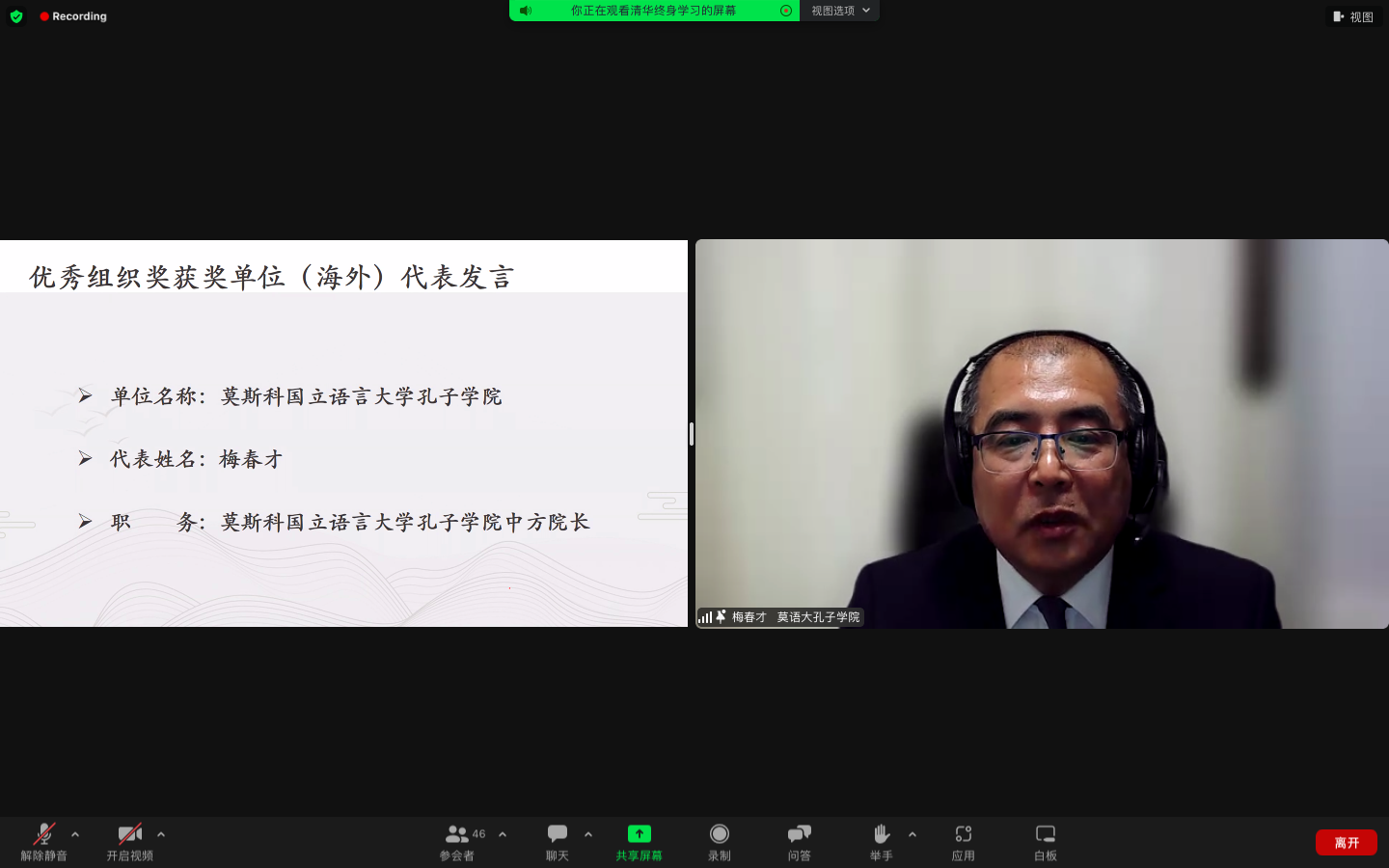Raise hand with 举手 button
Image resolution: width=1389 pixels, height=868 pixels.
[882, 842]
